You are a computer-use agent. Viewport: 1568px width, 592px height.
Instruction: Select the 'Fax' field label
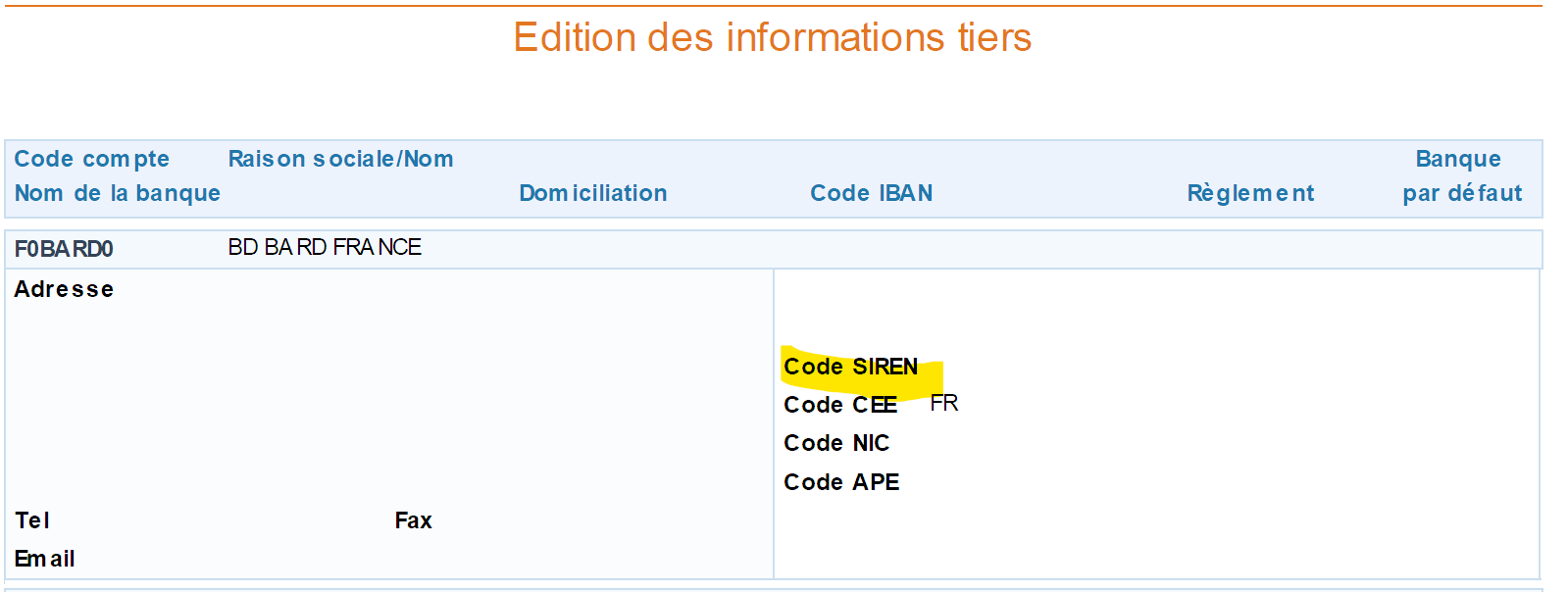[413, 520]
